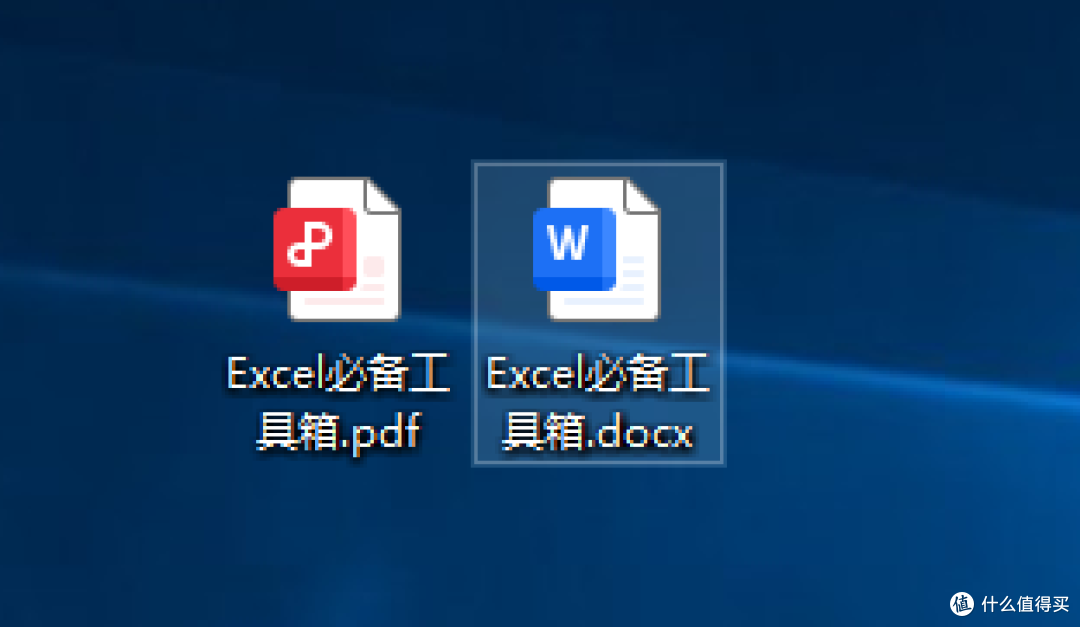1080x627 pixels.
Task: Select the red PDF file icon
Action: pos(337,249)
